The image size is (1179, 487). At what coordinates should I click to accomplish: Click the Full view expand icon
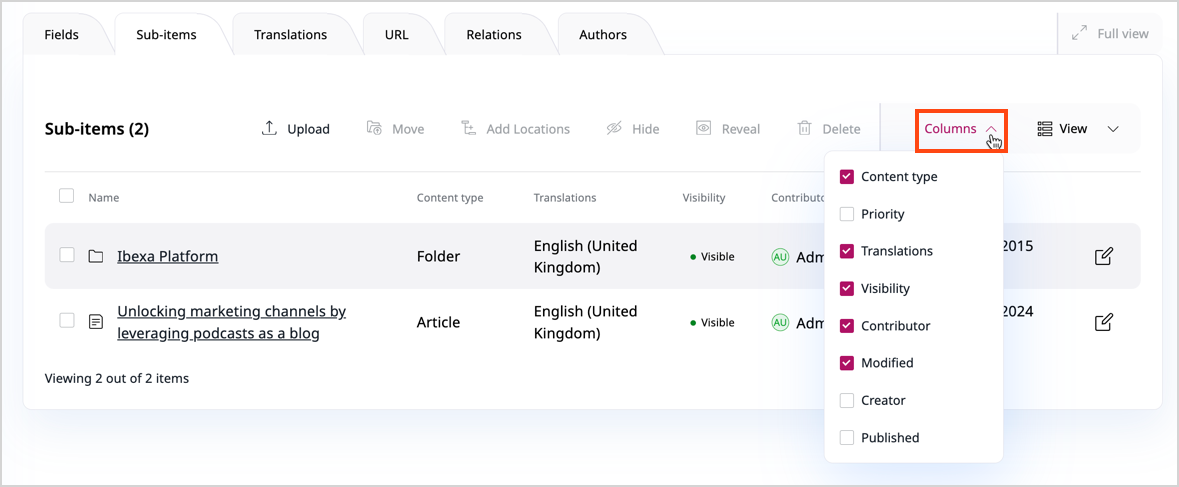(1079, 33)
